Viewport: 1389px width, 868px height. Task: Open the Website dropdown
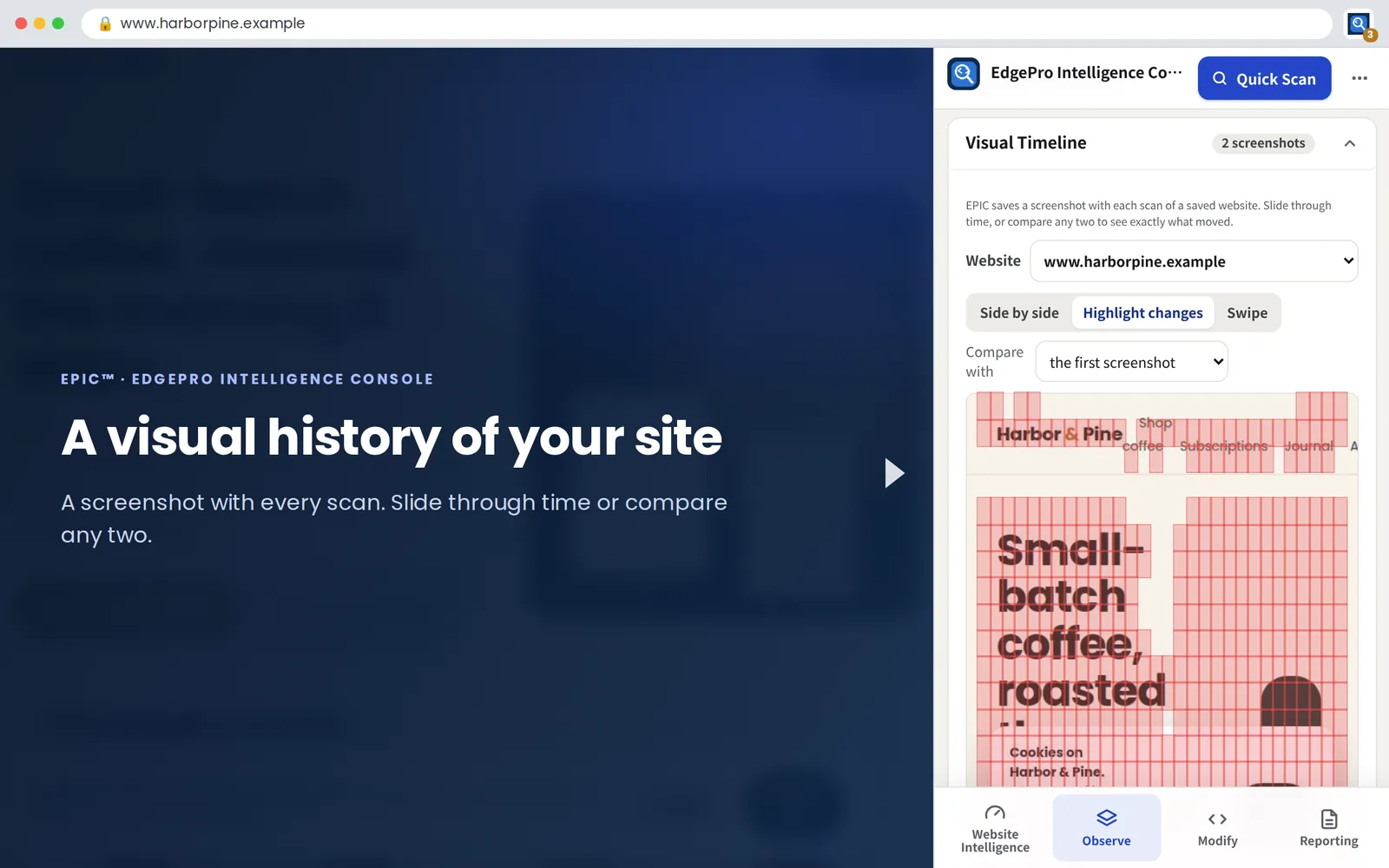tap(1194, 261)
